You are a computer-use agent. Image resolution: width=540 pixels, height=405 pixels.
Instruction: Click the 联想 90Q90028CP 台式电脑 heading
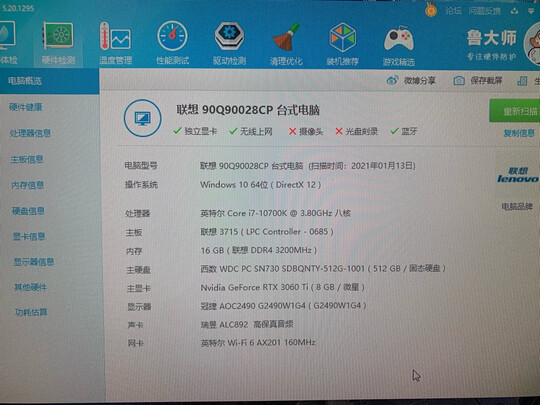click(248, 110)
